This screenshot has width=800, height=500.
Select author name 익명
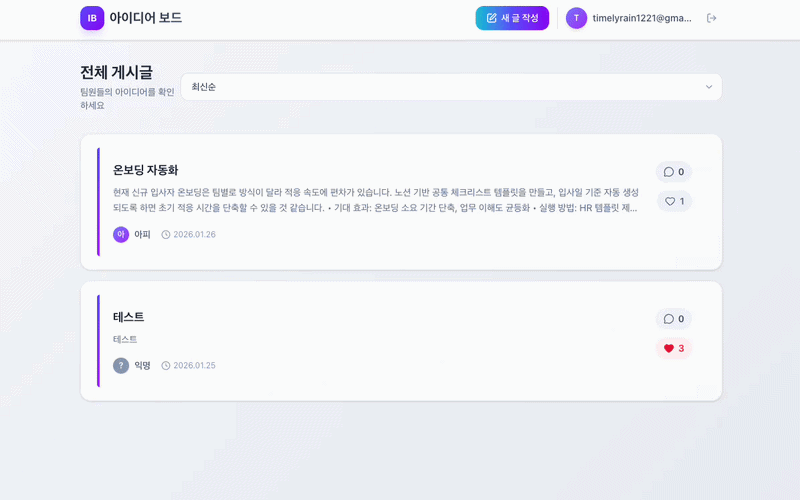(x=142, y=365)
